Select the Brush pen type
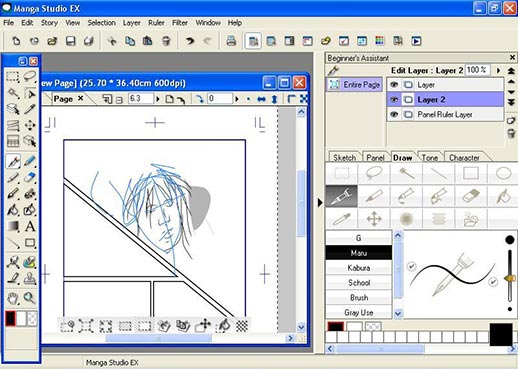 [359, 297]
